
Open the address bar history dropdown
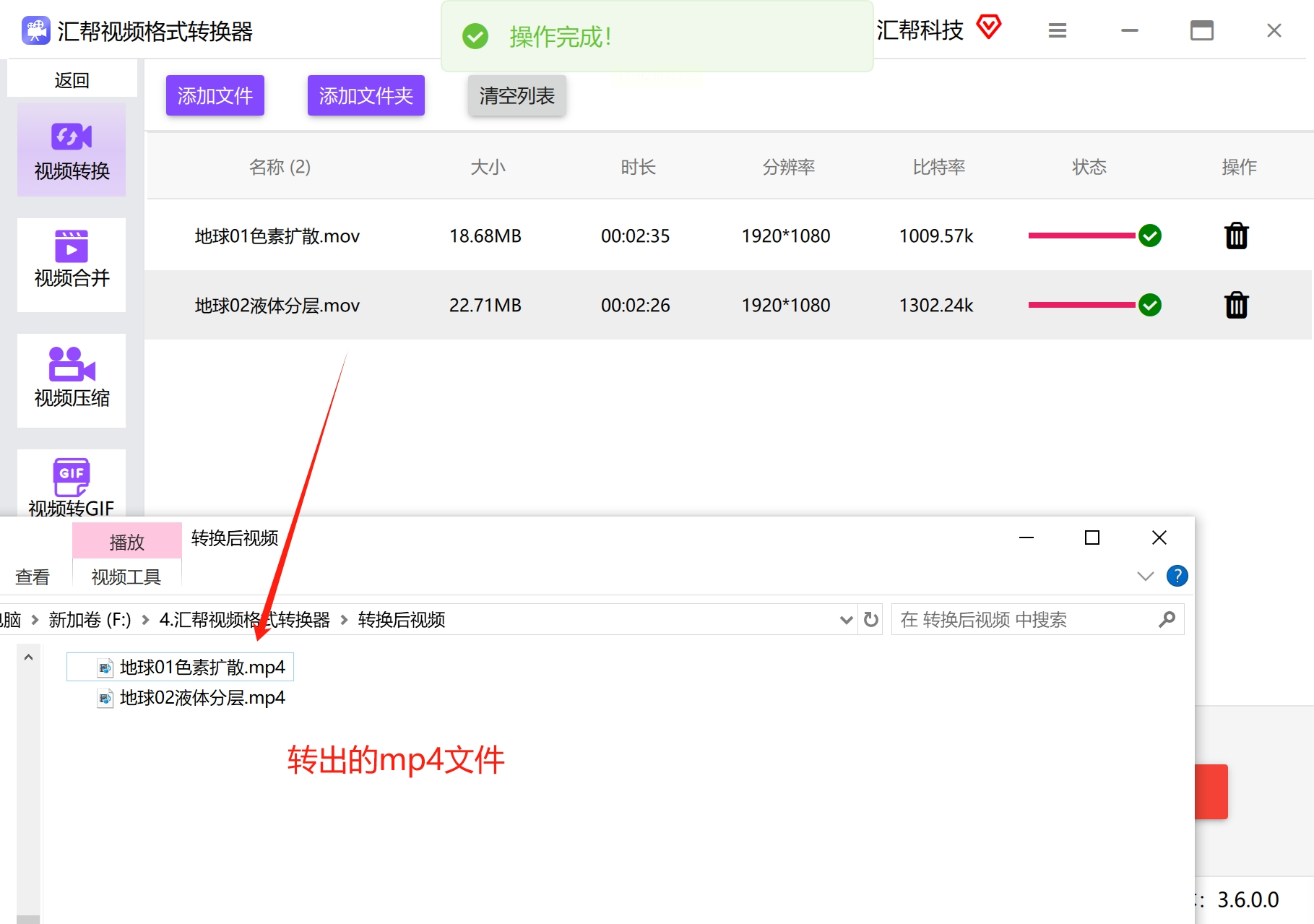click(x=847, y=620)
